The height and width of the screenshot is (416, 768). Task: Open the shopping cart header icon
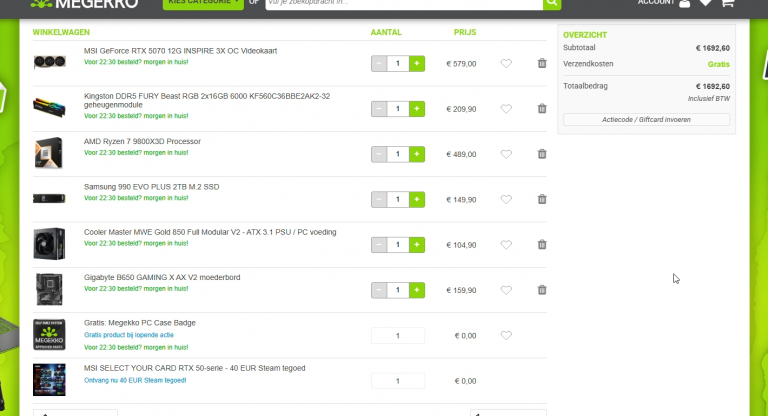click(x=727, y=3)
